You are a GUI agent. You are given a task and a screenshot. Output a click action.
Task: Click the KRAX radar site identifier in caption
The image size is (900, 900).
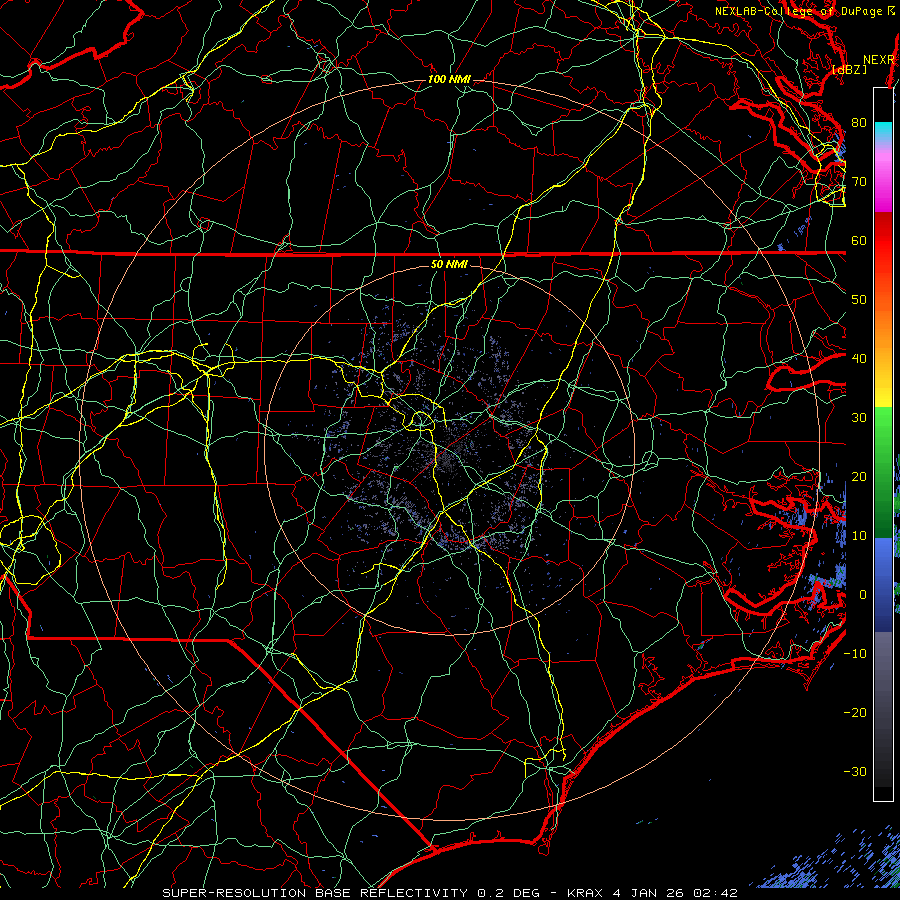[586, 893]
